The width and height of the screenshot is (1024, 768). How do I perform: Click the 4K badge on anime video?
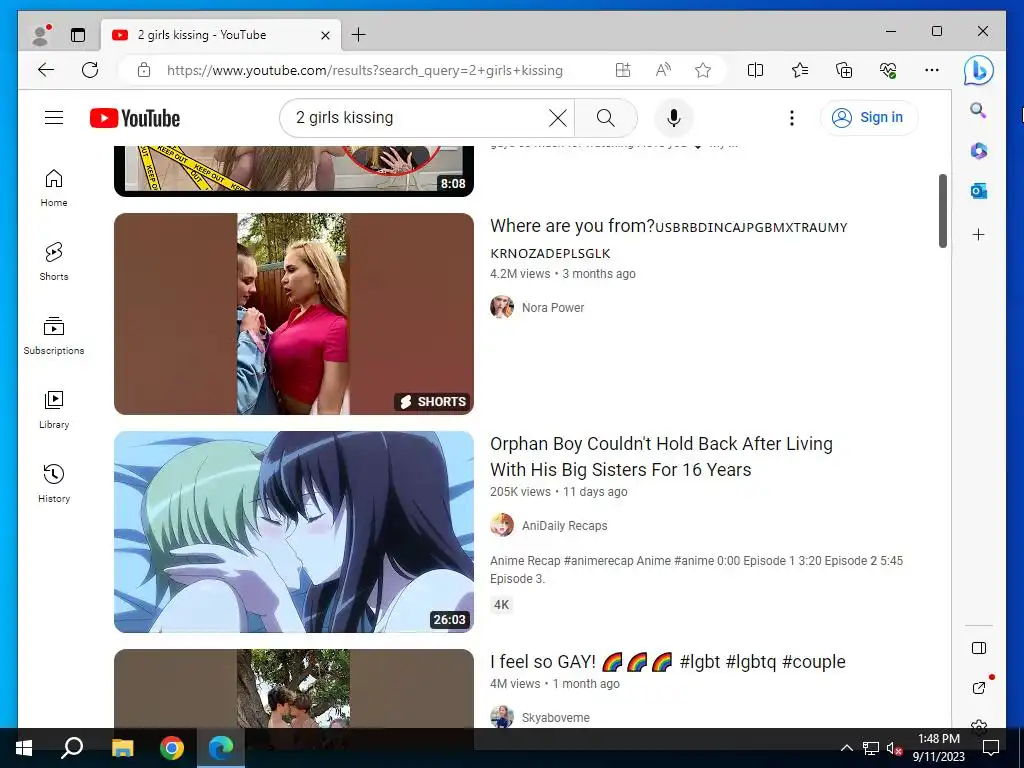[501, 605]
